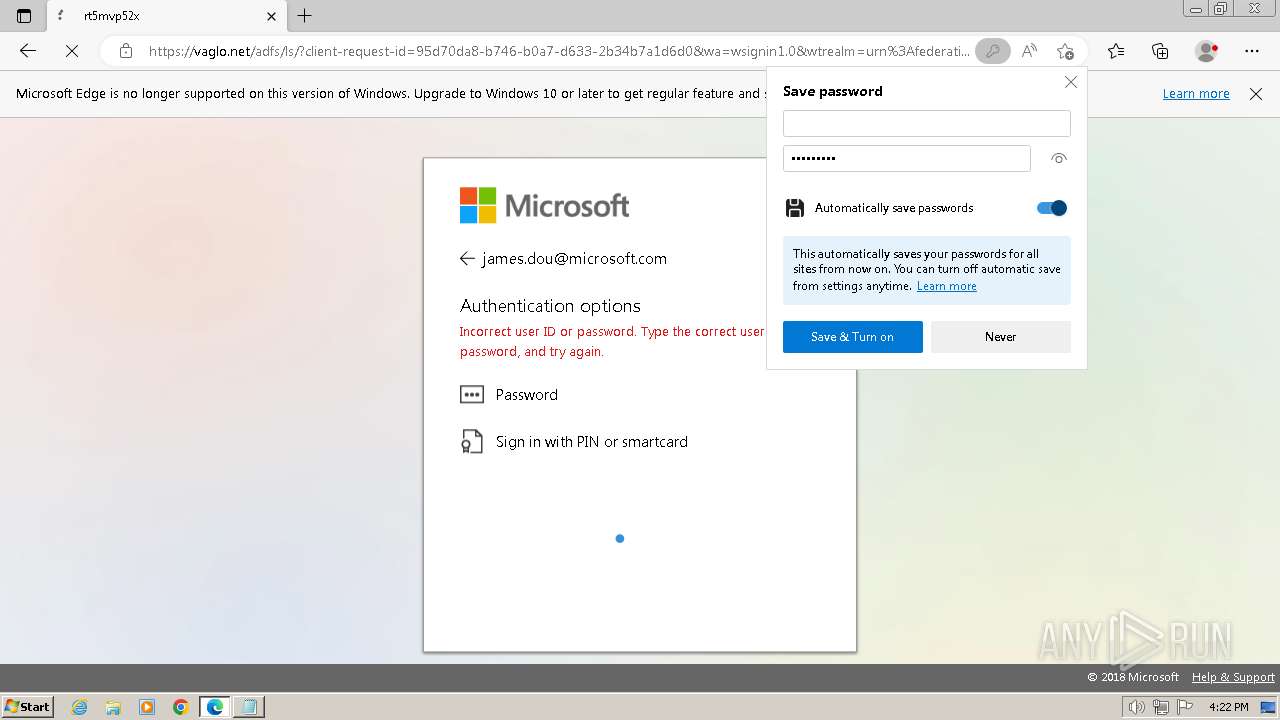This screenshot has width=1280, height=720.
Task: Open the tab actions menu icon
Action: coord(24,16)
